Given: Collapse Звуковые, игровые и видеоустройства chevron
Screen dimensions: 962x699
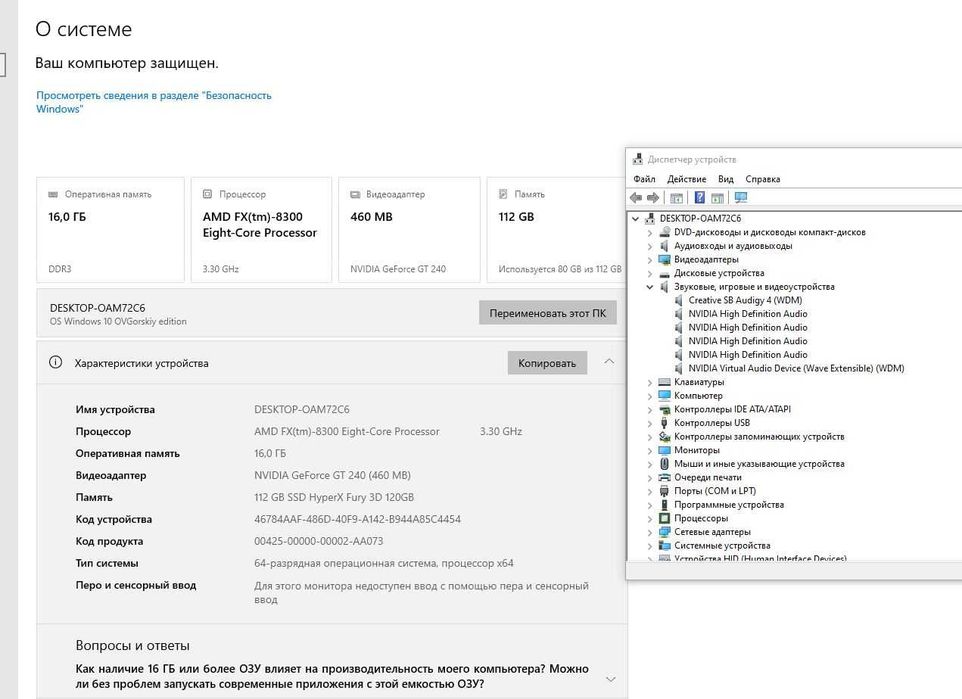Looking at the screenshot, I should [650, 287].
